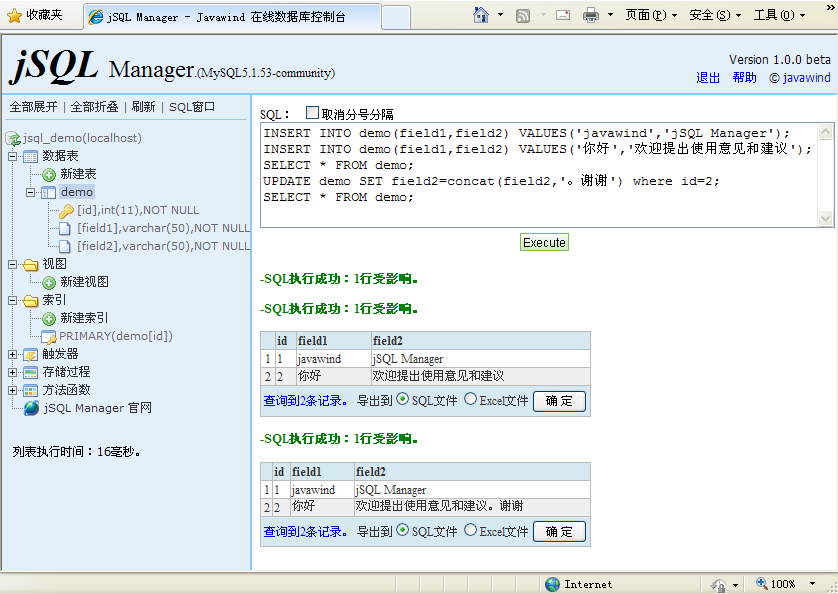Viewport: 838px width, 594px height.
Task: Click the 刷新 refresh link
Action: click(143, 107)
